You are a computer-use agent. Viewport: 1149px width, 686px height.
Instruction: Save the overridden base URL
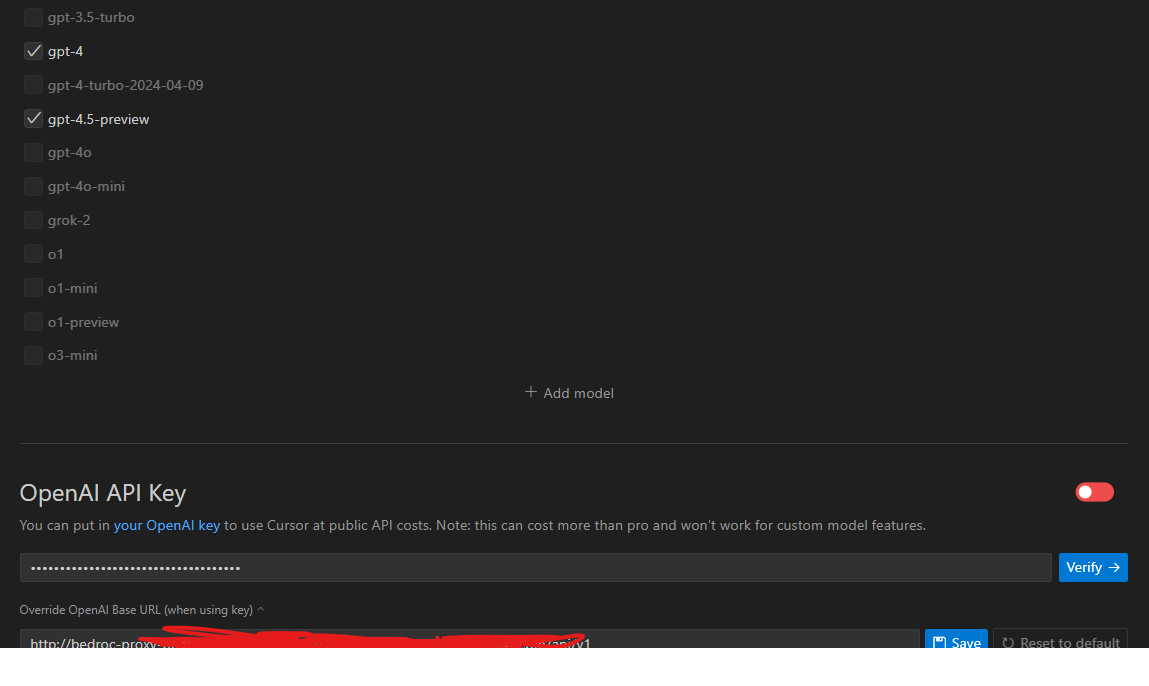[956, 638]
